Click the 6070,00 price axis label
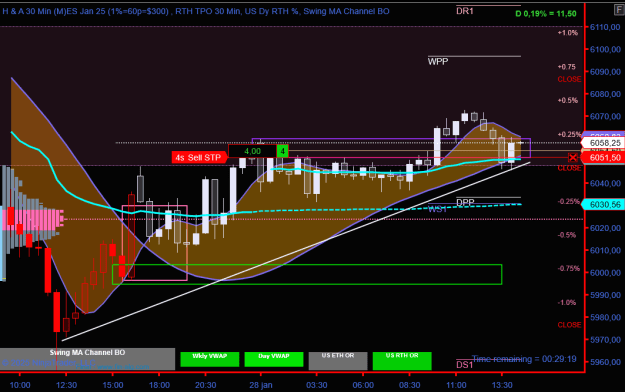The width and height of the screenshot is (625, 392). (x=605, y=116)
